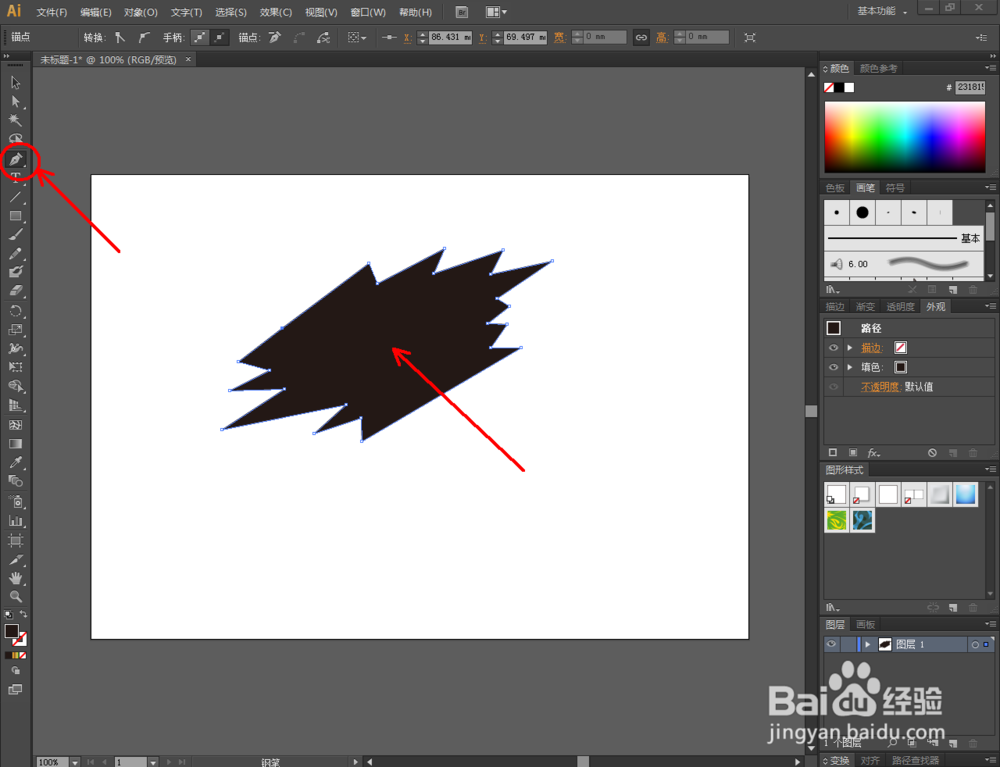Select the Zoom tool
Screen dimensions: 1000x767
tap(15, 597)
